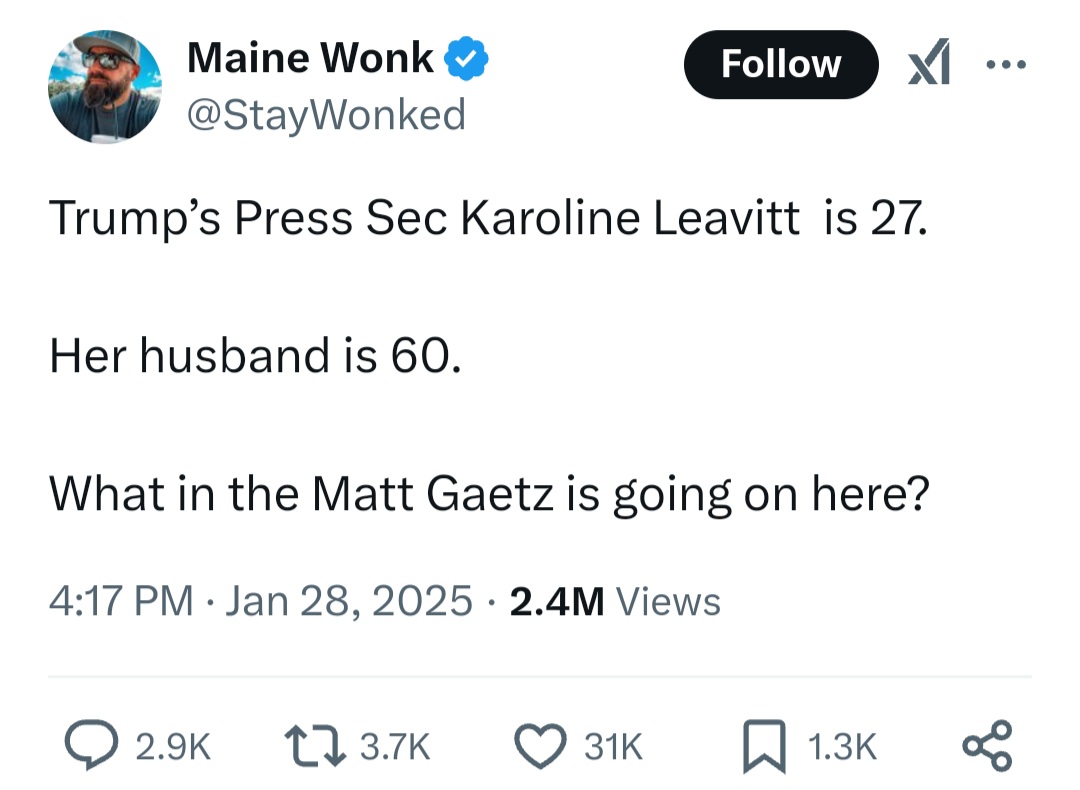Bookmark this post

click(765, 746)
